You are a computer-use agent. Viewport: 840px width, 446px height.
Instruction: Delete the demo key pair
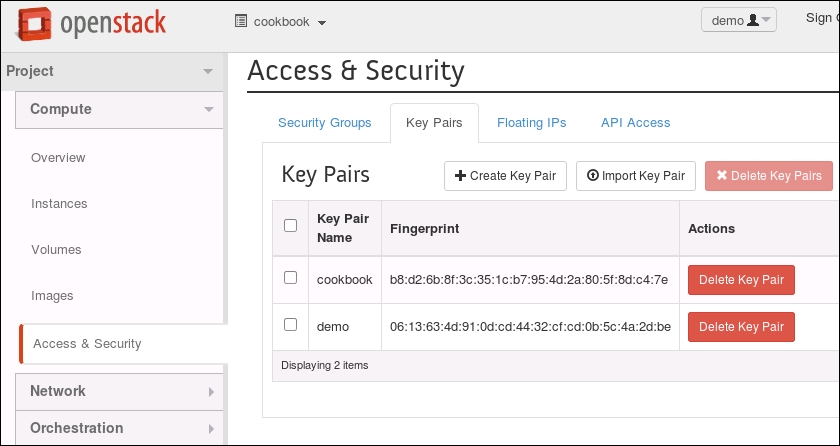click(x=740, y=327)
